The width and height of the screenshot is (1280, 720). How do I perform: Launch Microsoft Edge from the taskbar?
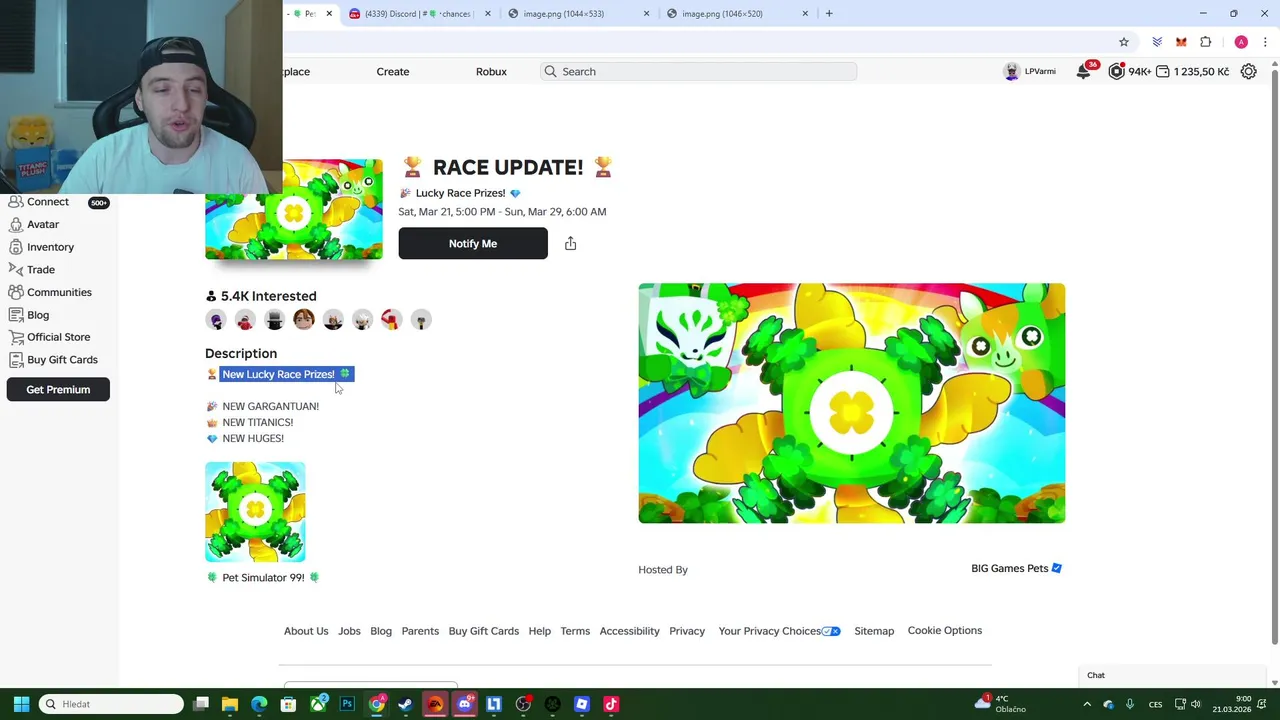pos(259,704)
